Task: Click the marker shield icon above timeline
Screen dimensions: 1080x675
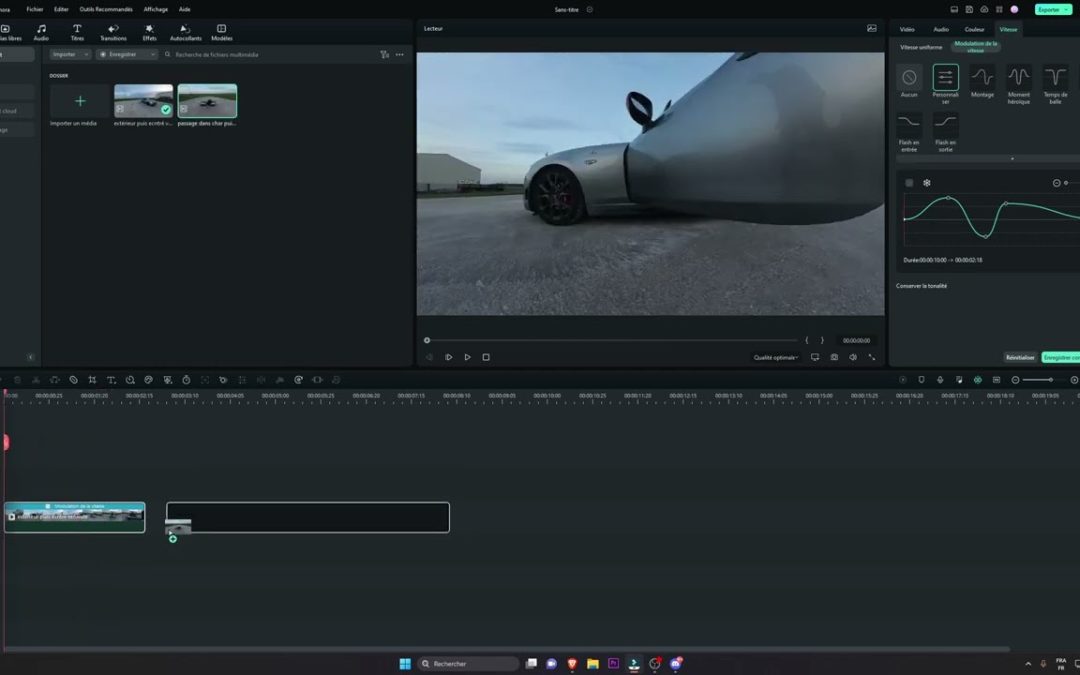Action: pos(922,380)
